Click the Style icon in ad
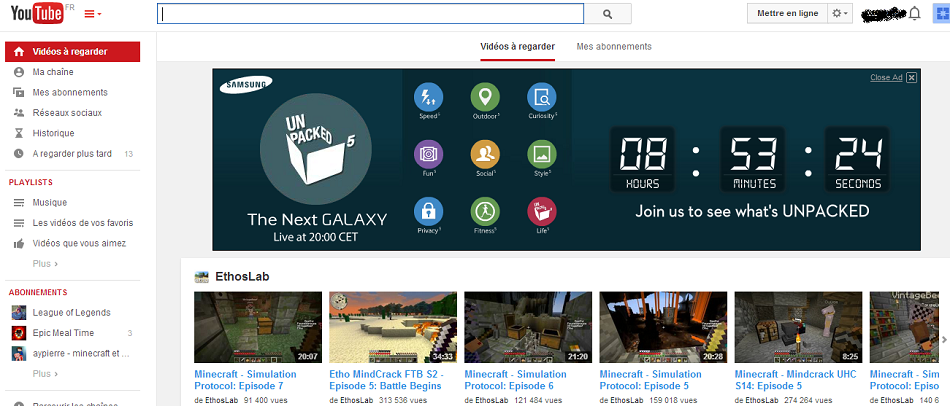This screenshot has height=406, width=950. (x=542, y=155)
